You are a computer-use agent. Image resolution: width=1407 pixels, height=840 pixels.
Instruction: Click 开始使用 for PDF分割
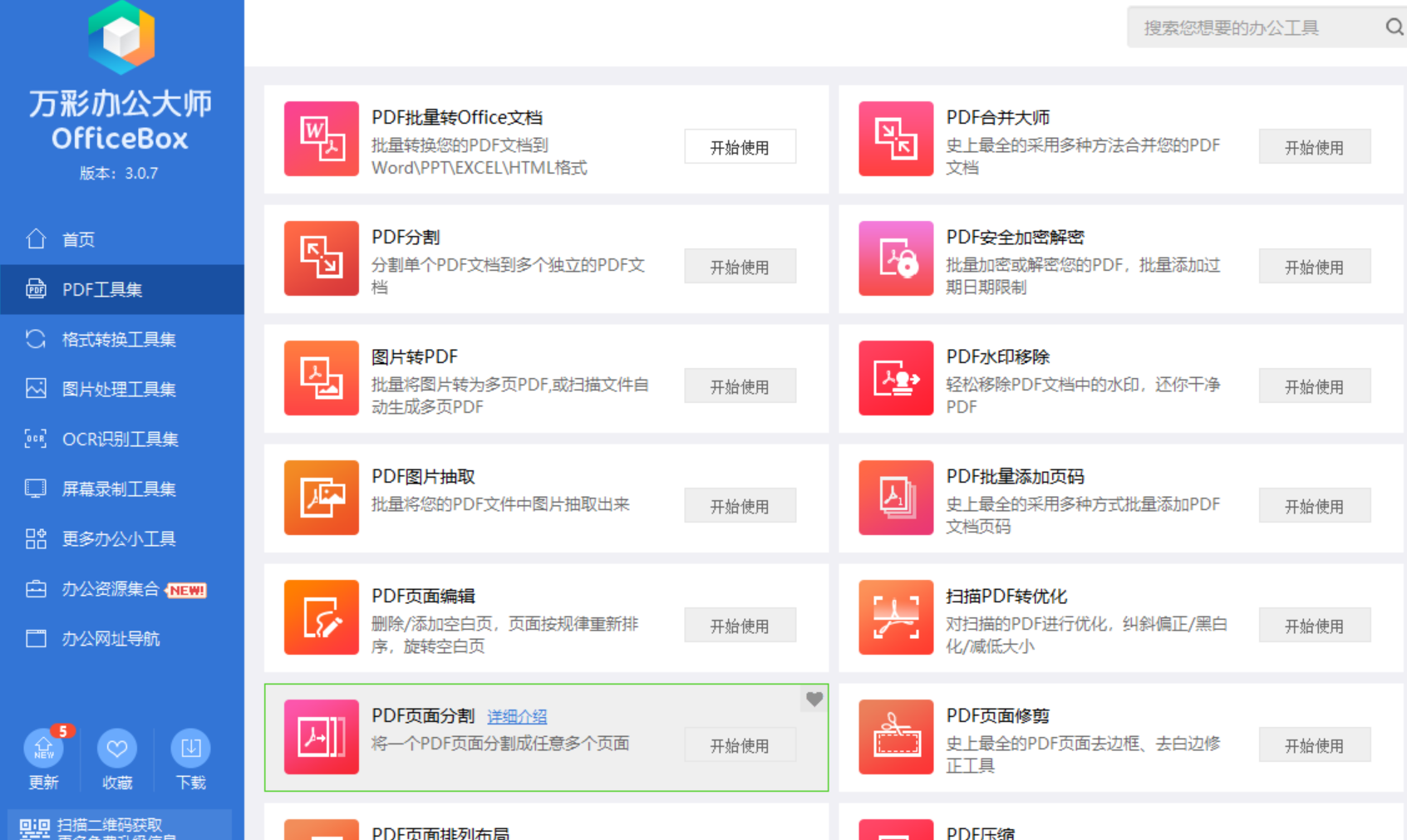740,267
